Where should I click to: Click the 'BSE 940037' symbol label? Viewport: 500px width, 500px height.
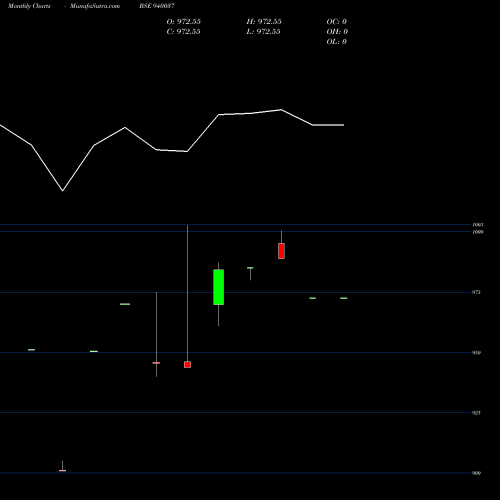pos(157,6)
